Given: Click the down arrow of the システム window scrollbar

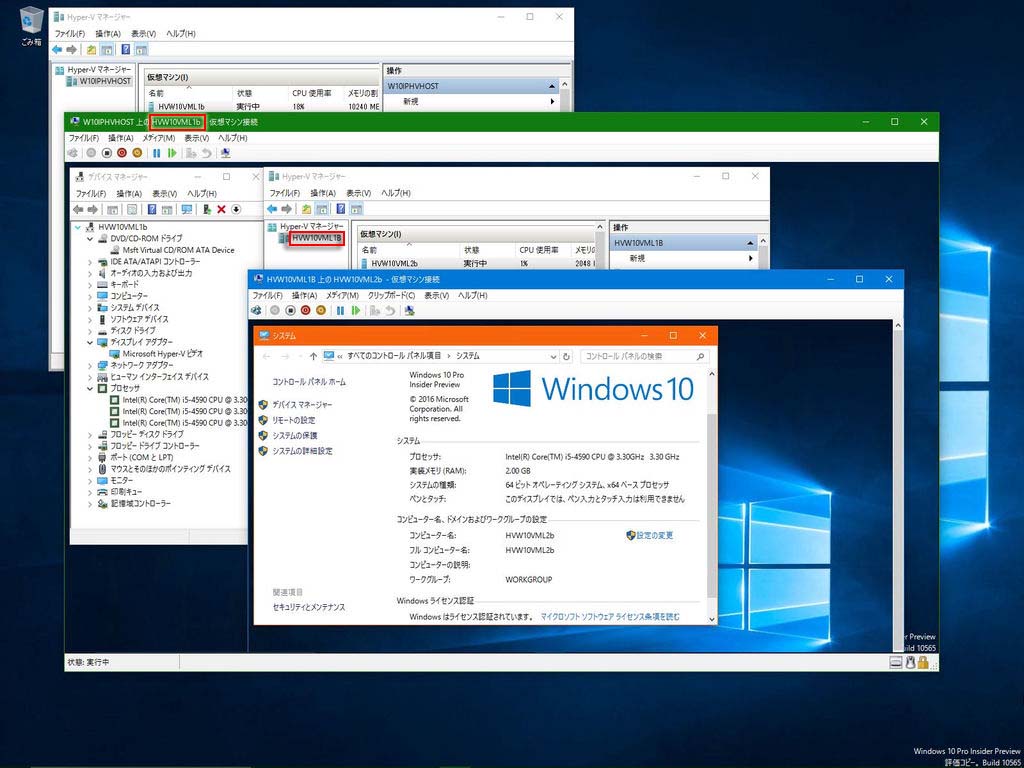Looking at the screenshot, I should (711, 618).
